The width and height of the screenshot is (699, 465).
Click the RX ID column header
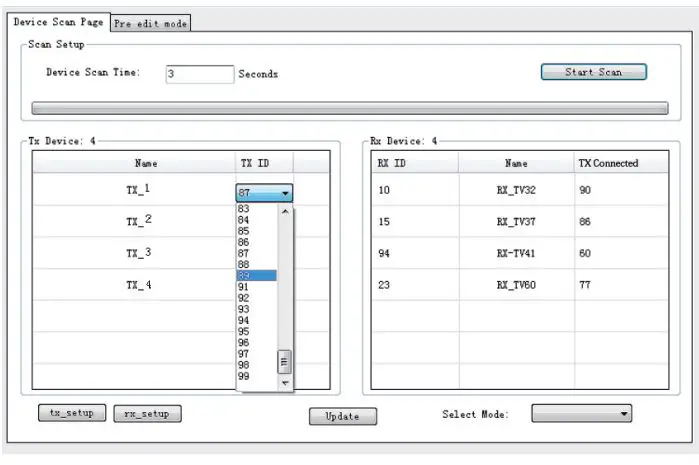pyautogui.click(x=415, y=163)
